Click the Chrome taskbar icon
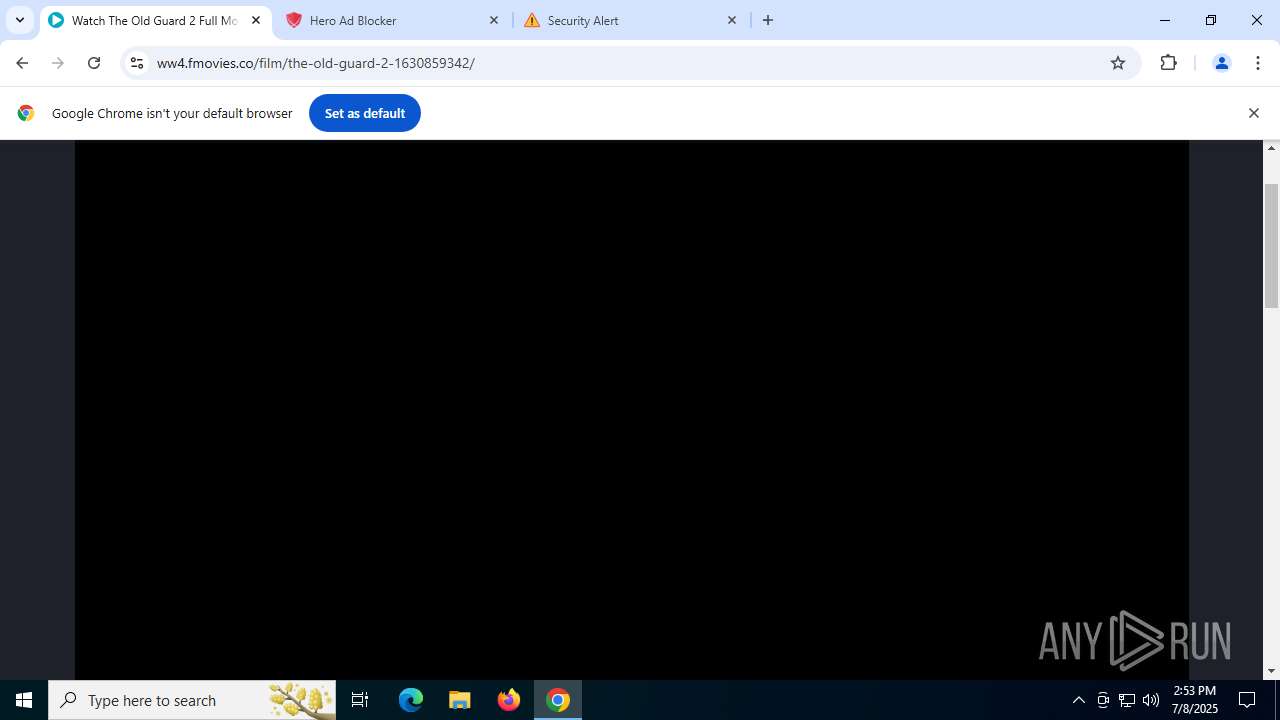 tap(558, 700)
